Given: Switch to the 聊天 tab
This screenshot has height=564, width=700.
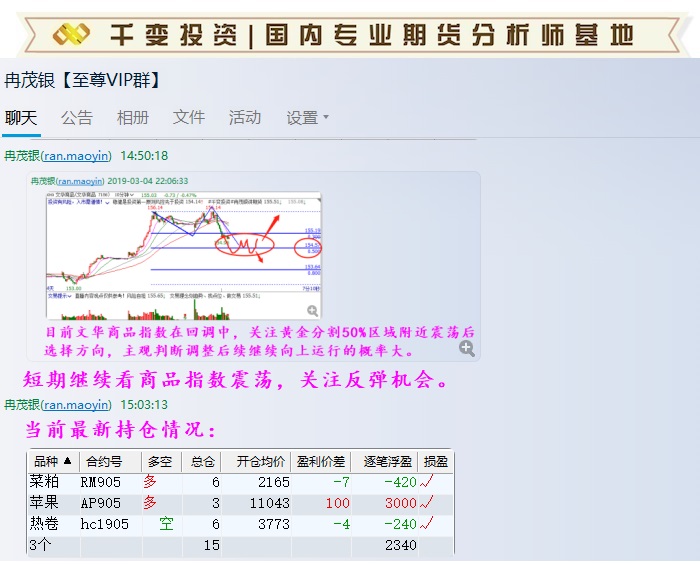Looking at the screenshot, I should [21, 118].
